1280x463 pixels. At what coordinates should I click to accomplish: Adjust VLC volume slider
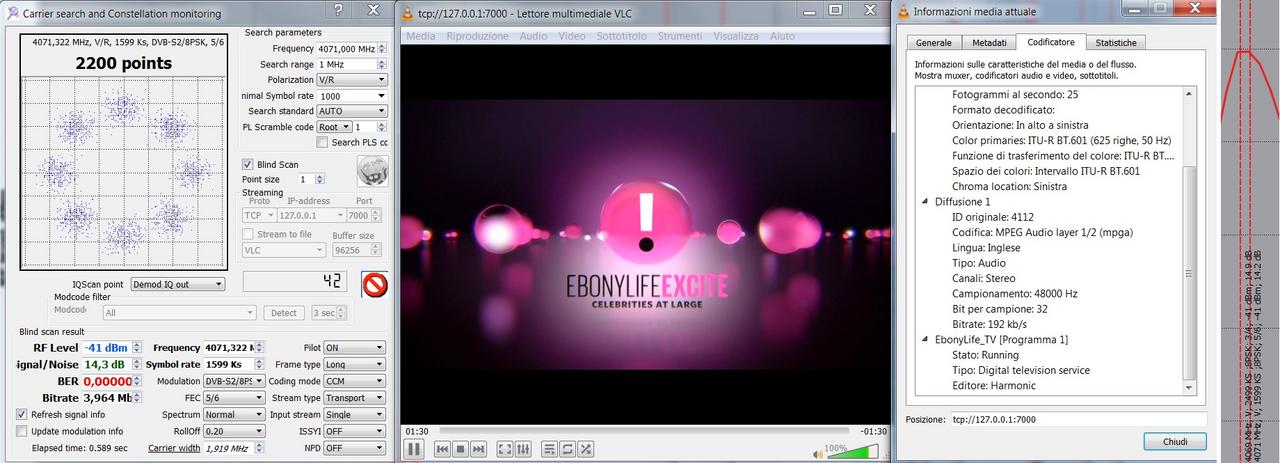(853, 452)
